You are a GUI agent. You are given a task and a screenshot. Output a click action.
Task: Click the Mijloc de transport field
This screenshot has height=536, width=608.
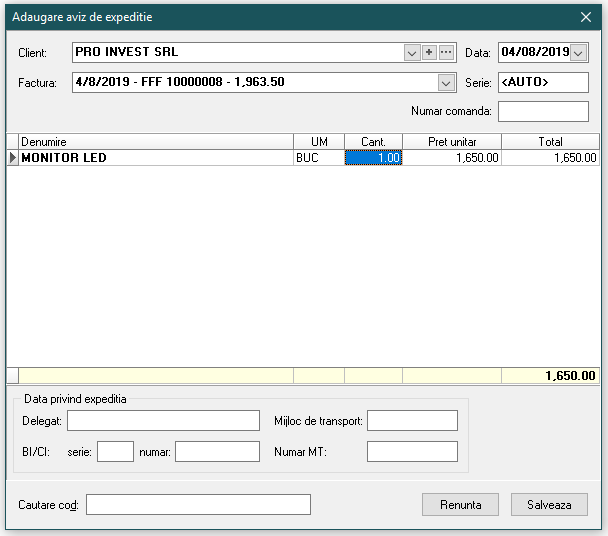[x=412, y=421]
